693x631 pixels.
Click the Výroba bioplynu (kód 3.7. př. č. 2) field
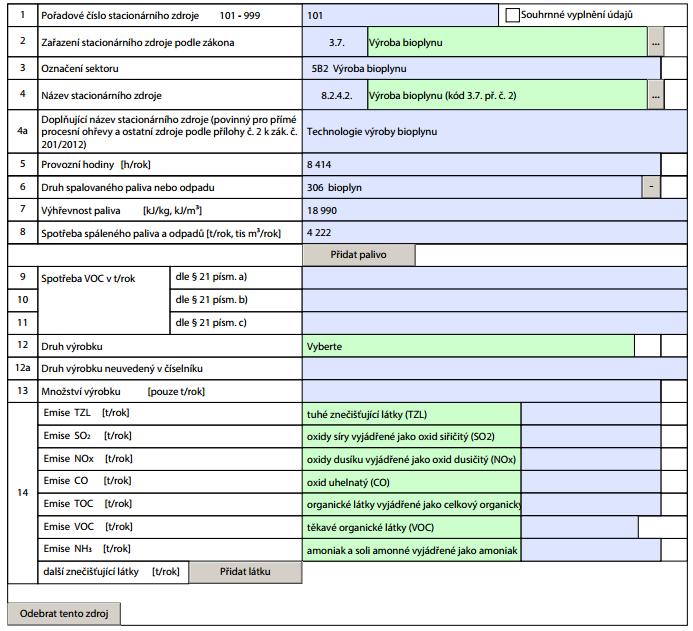tap(507, 95)
